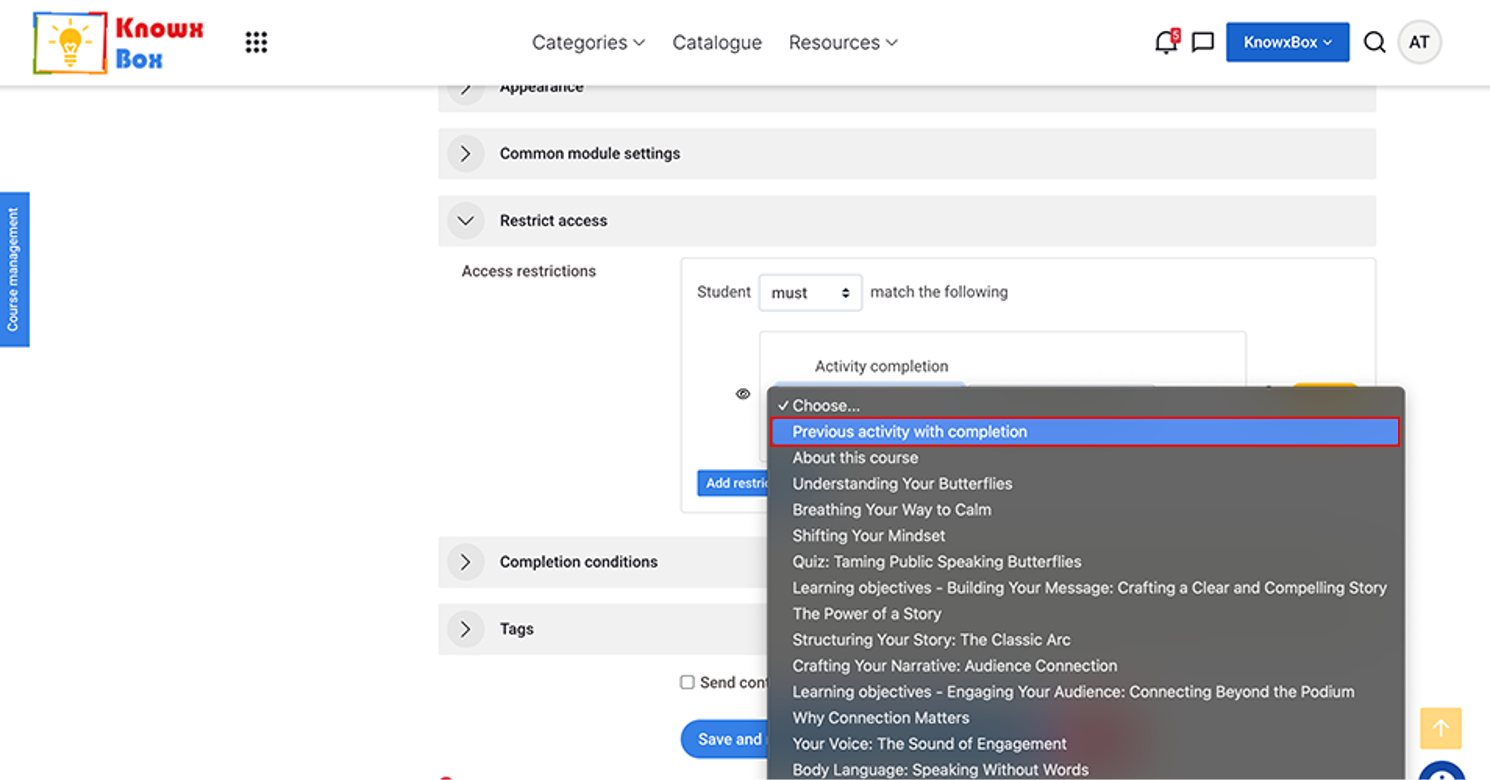Viewport: 1490px width, 780px height.
Task: Open the AT user avatar menu
Action: point(1419,42)
